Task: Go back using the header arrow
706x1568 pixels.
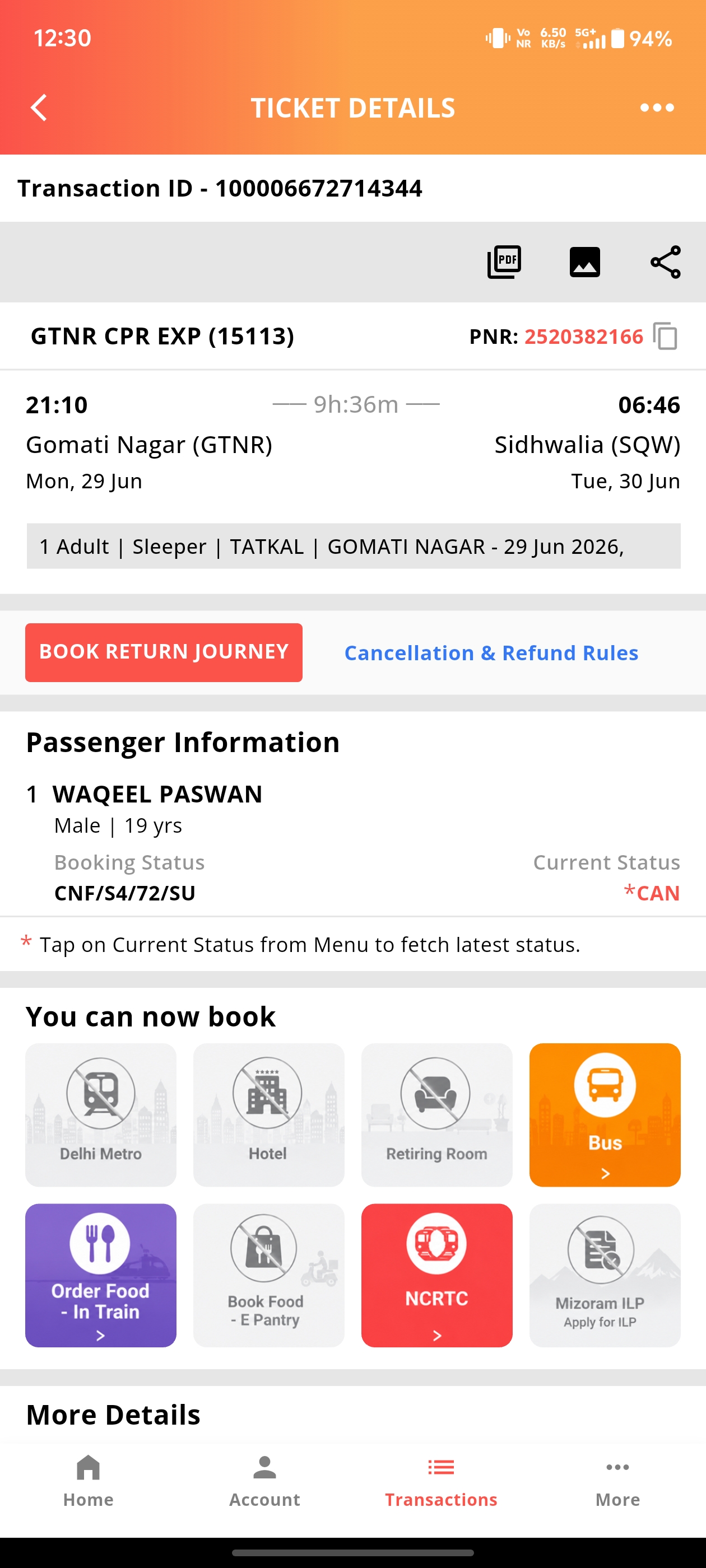Action: pyautogui.click(x=39, y=108)
